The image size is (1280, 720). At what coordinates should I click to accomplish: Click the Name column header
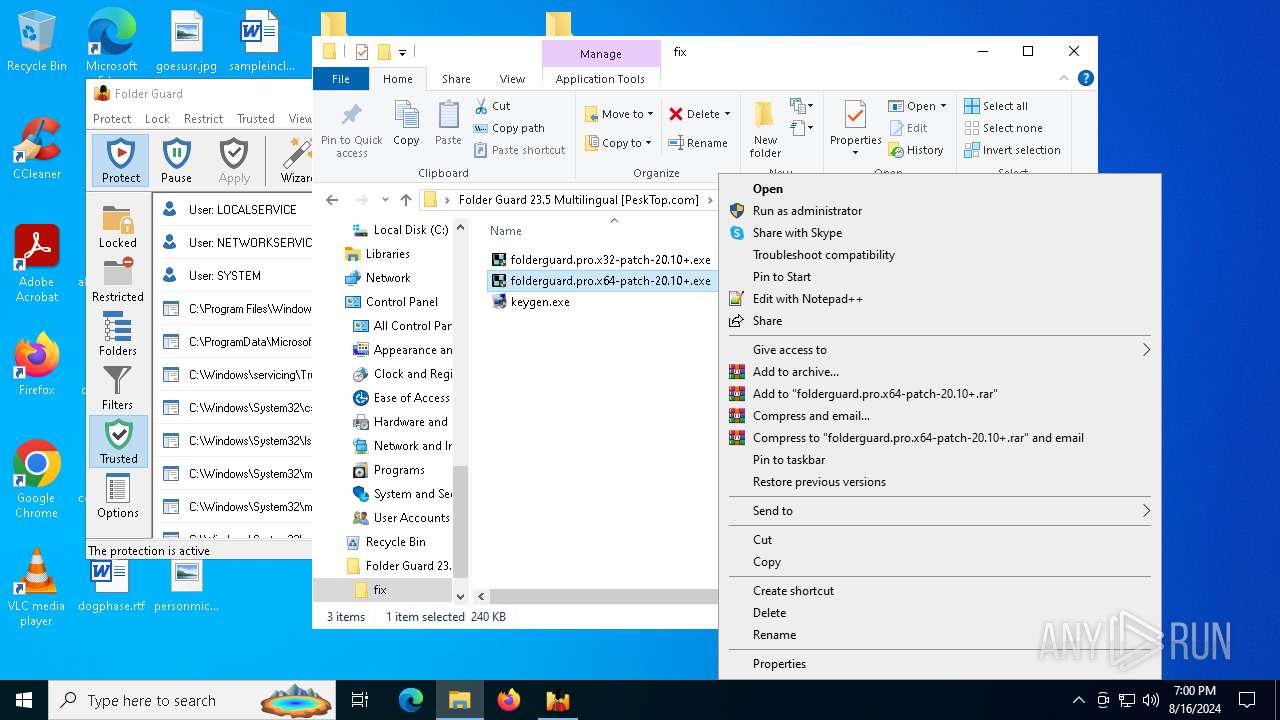506,231
